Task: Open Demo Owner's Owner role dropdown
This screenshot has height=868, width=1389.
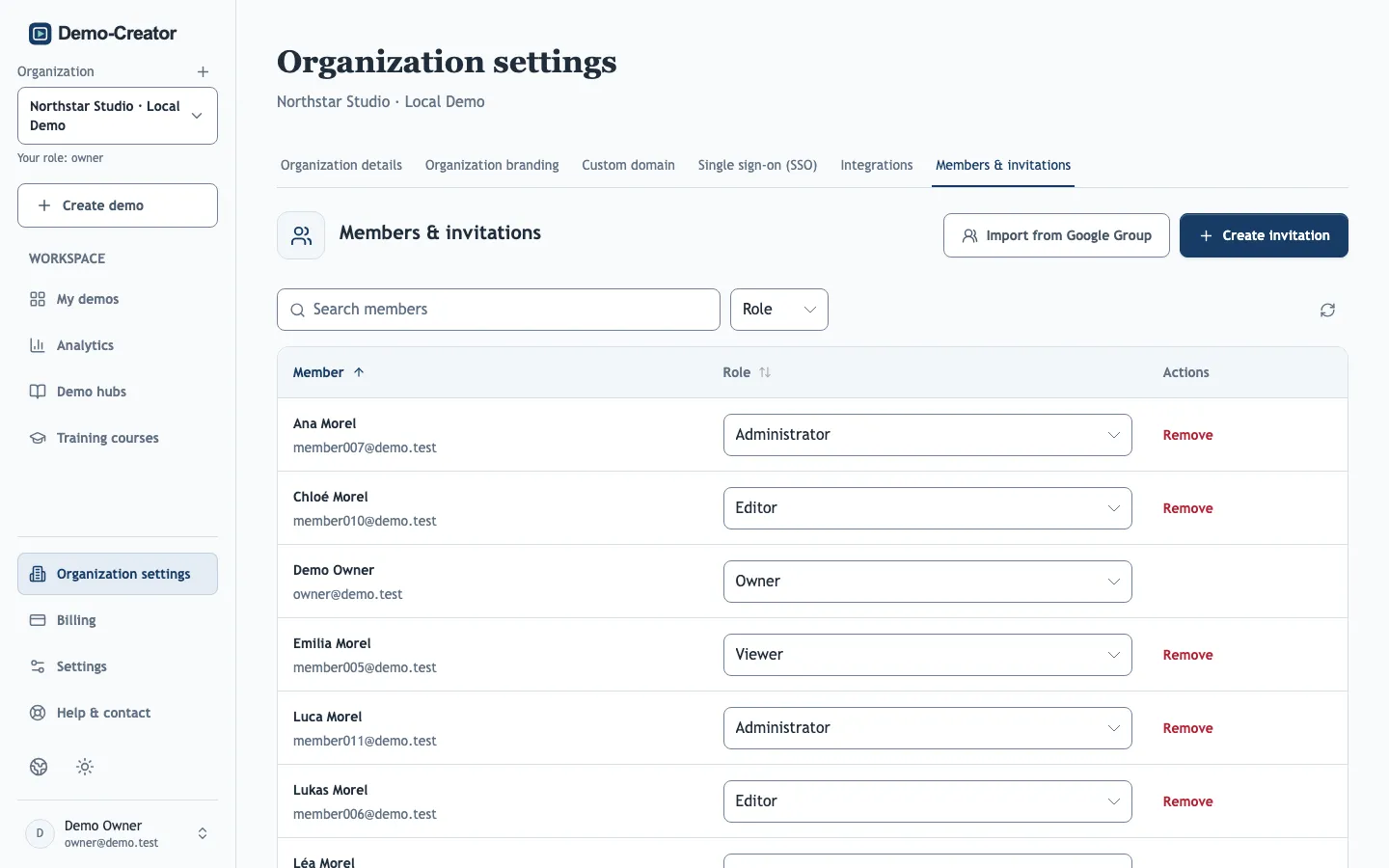Action: tap(927, 582)
